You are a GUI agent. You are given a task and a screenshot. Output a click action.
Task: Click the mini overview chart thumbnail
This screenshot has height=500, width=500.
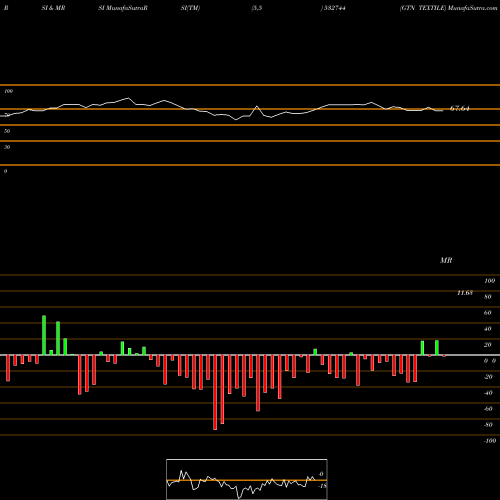coord(247,479)
